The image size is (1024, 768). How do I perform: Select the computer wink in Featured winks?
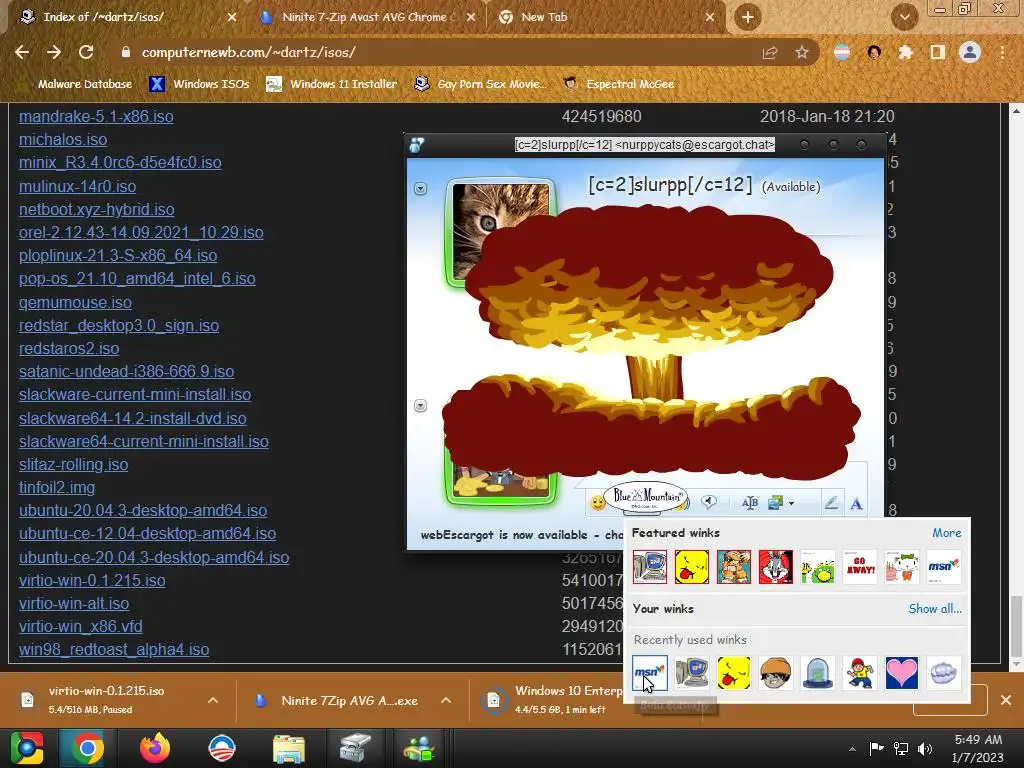pos(650,566)
